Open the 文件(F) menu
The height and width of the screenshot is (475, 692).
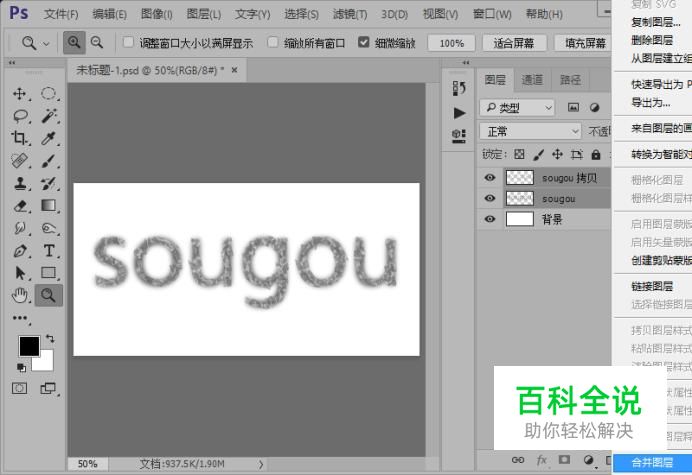pyautogui.click(x=61, y=14)
